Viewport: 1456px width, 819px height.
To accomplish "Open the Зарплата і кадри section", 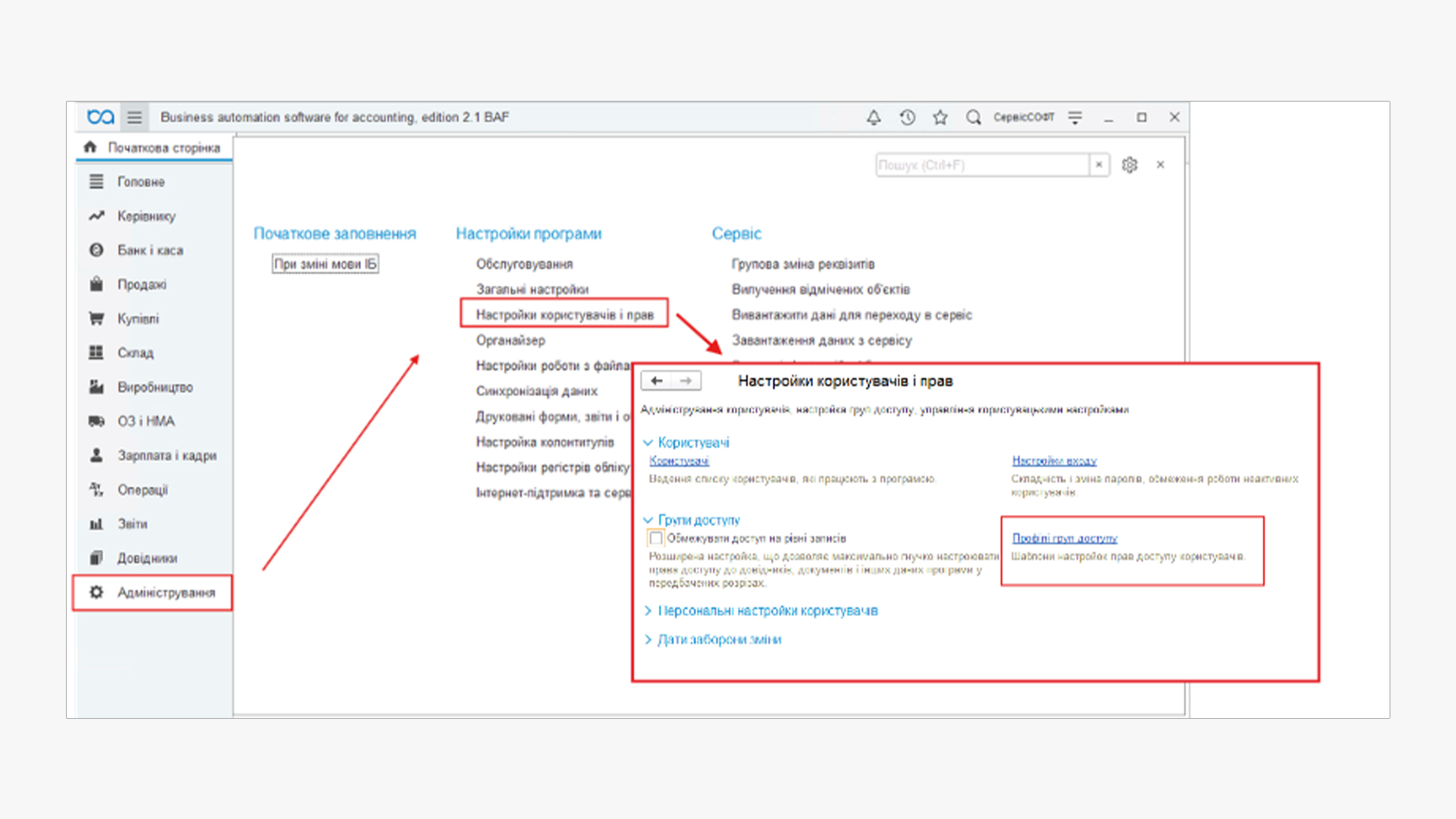I will pyautogui.click(x=167, y=456).
